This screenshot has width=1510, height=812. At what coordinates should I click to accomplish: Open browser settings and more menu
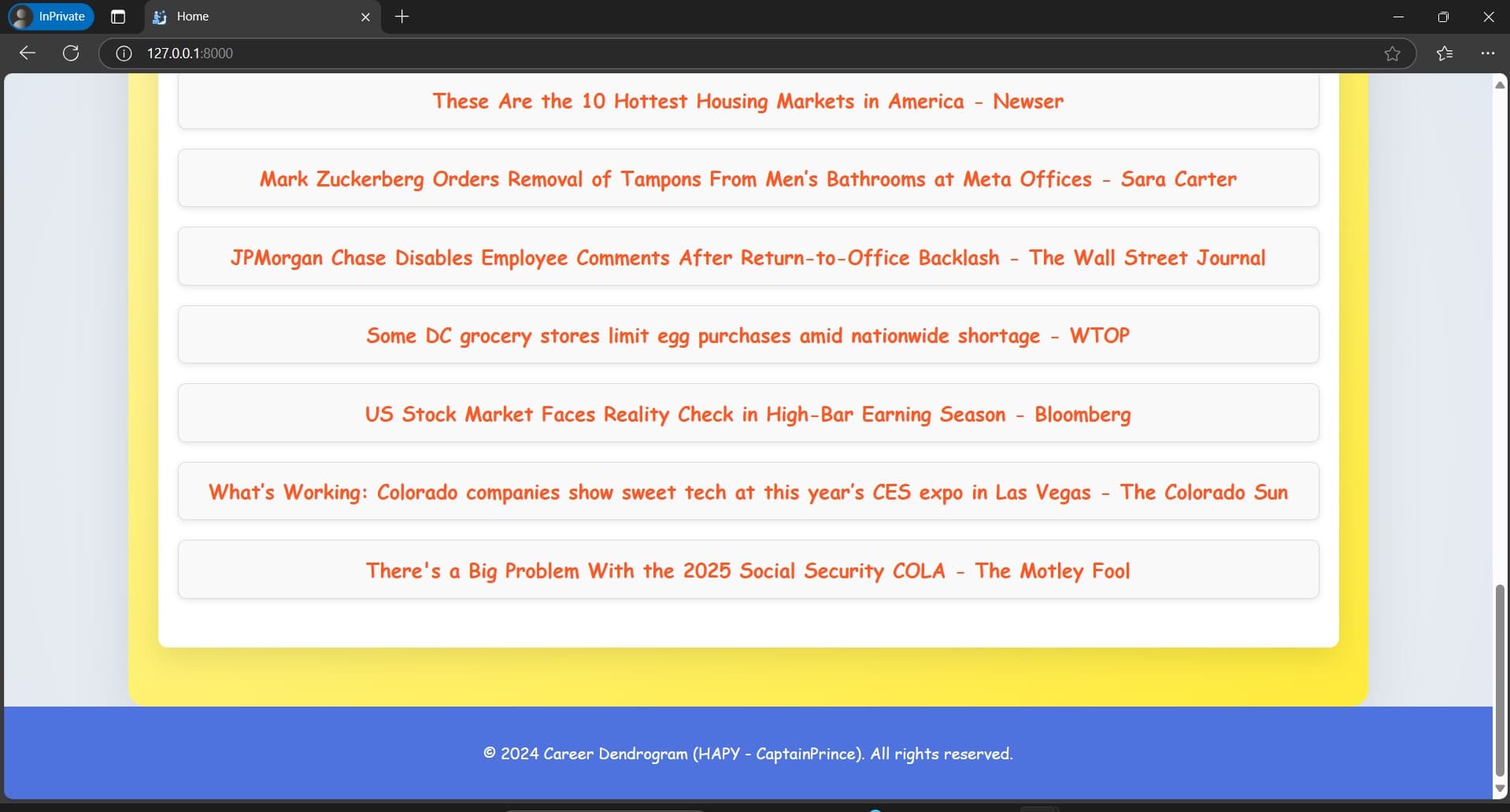(x=1487, y=54)
